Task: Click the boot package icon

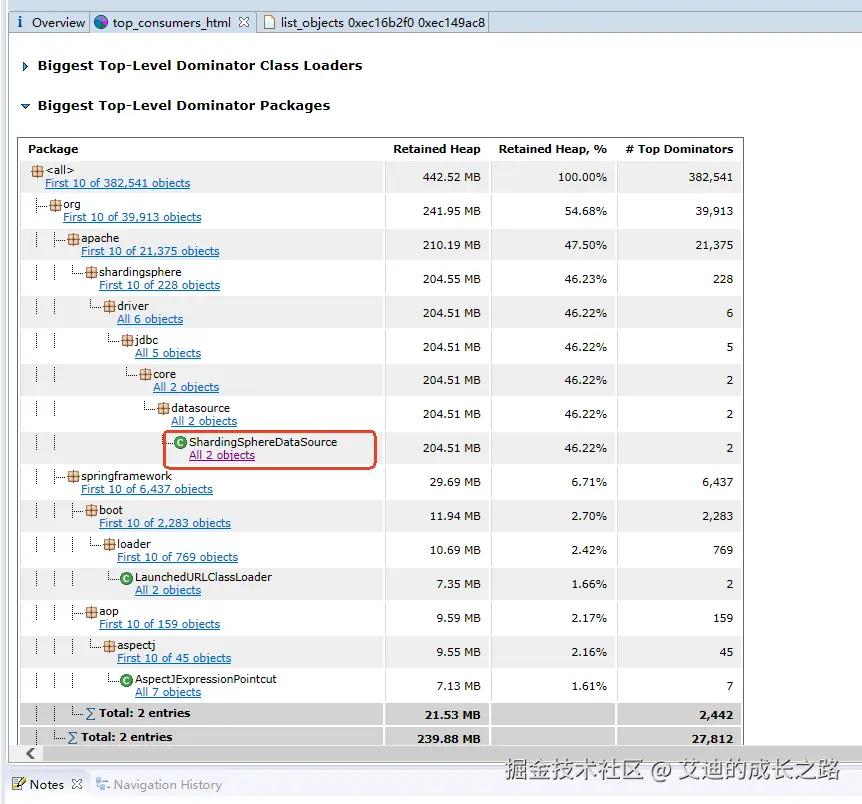Action: (x=92, y=511)
